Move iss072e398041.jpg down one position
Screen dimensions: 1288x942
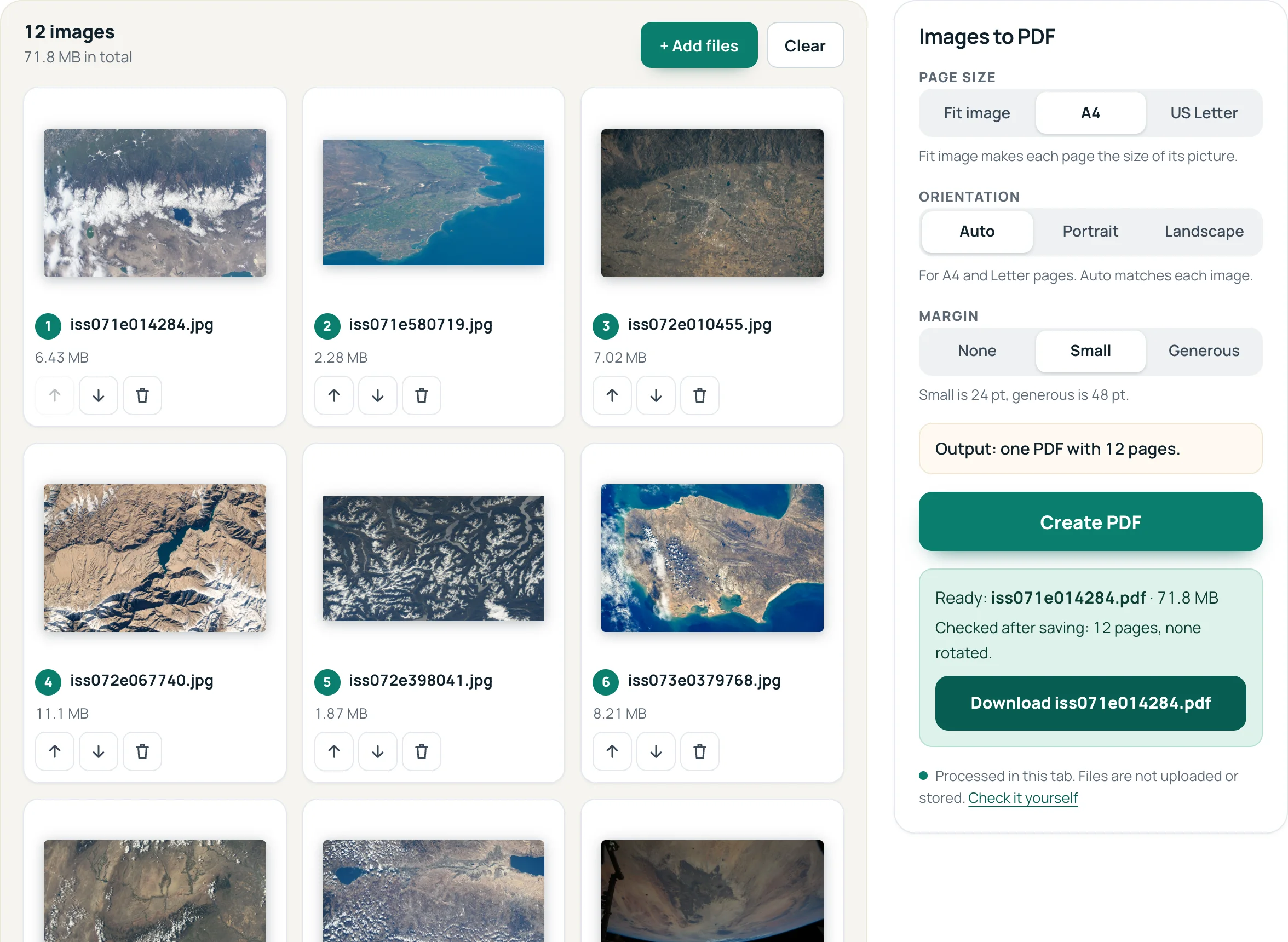[x=377, y=751]
